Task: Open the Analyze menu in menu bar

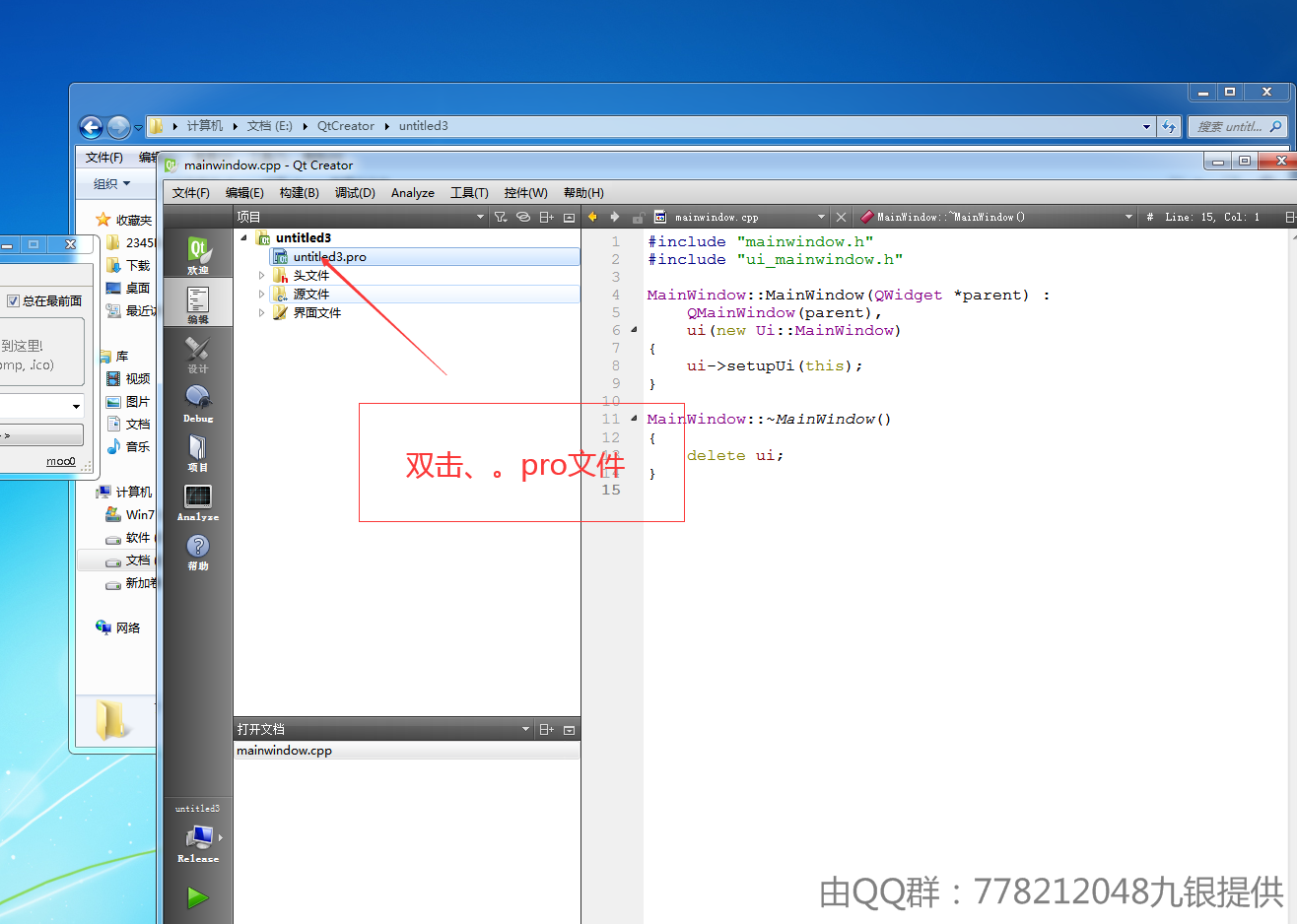Action: 413,193
